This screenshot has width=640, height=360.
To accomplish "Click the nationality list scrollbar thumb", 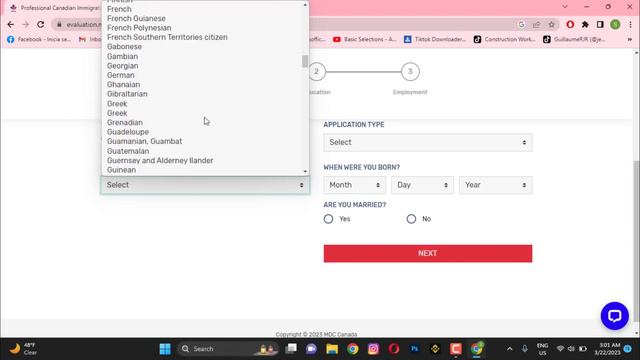I will (305, 61).
